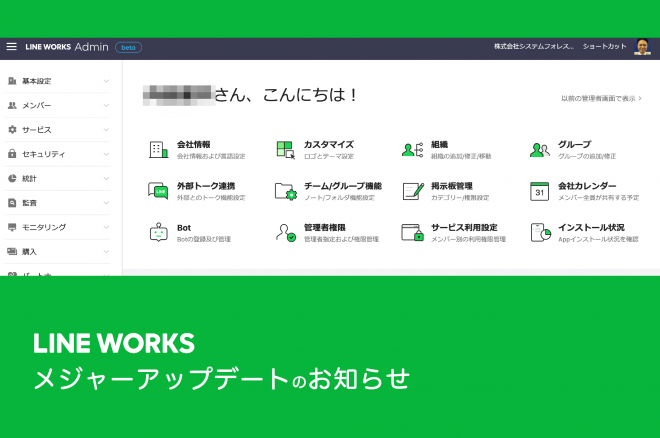Open the ショートカット menu
660x438 pixels.
[604, 46]
